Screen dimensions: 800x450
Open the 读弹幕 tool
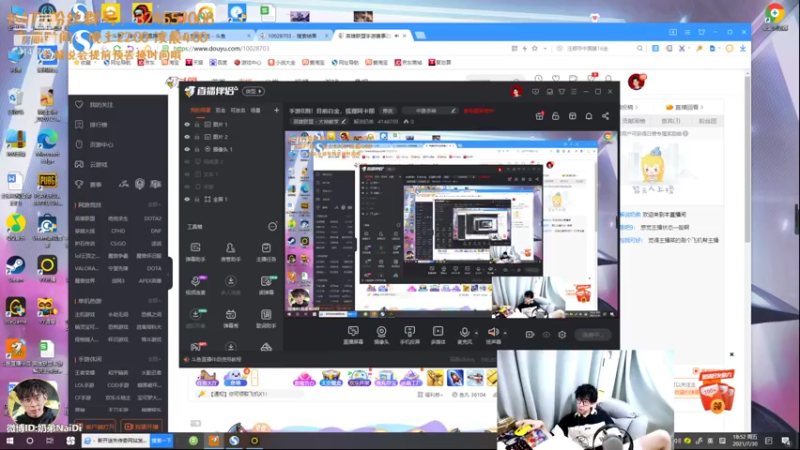266,285
